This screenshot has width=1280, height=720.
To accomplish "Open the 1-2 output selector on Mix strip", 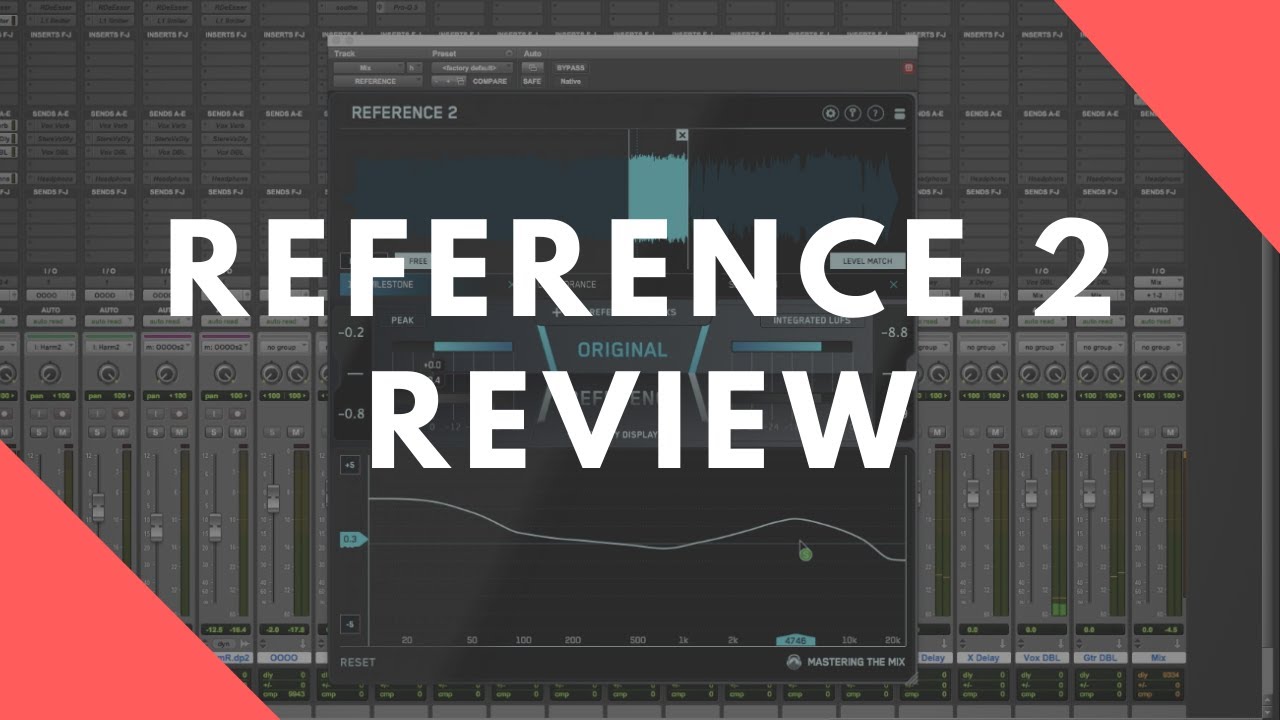I will coord(1157,295).
